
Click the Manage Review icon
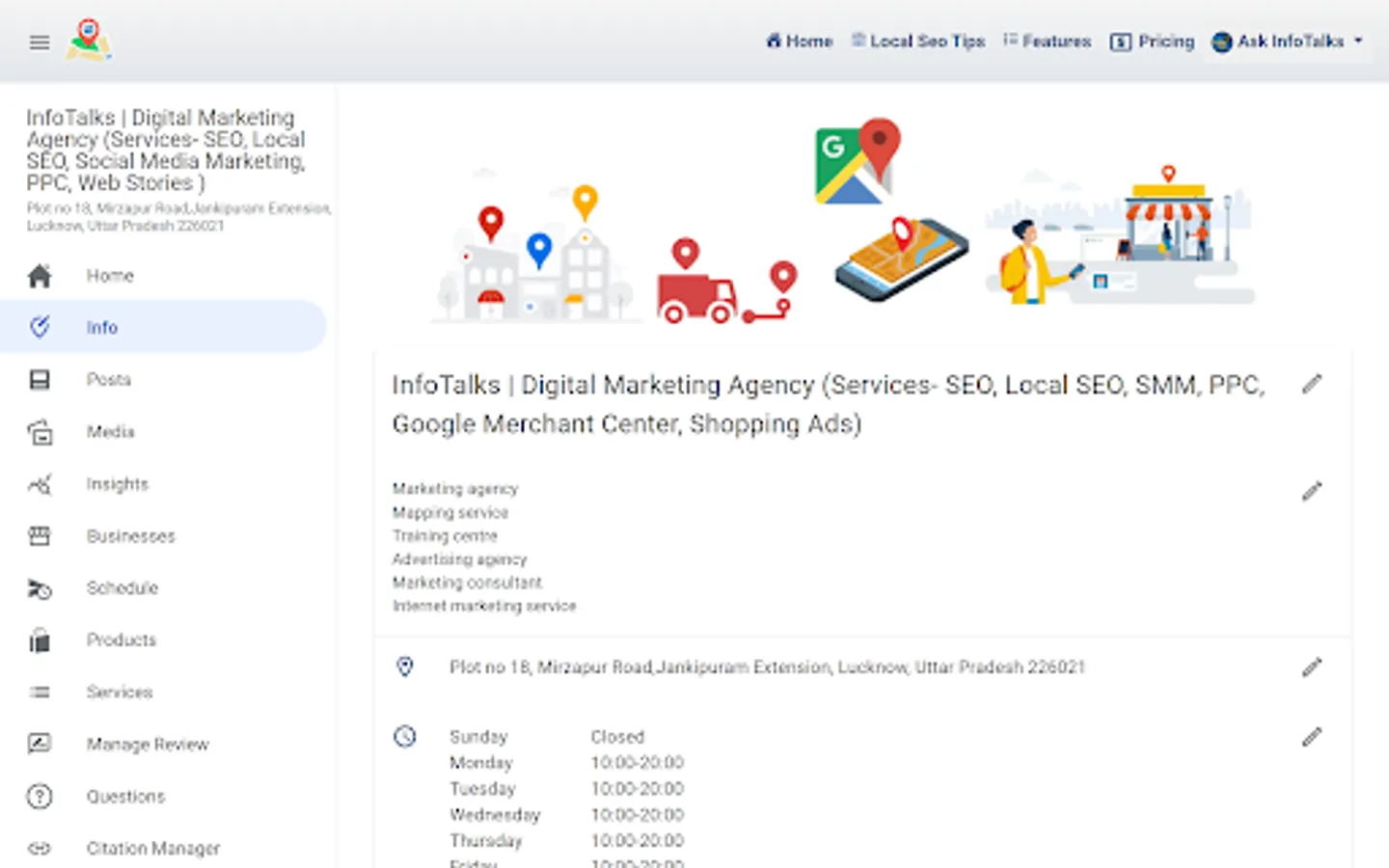coord(40,744)
